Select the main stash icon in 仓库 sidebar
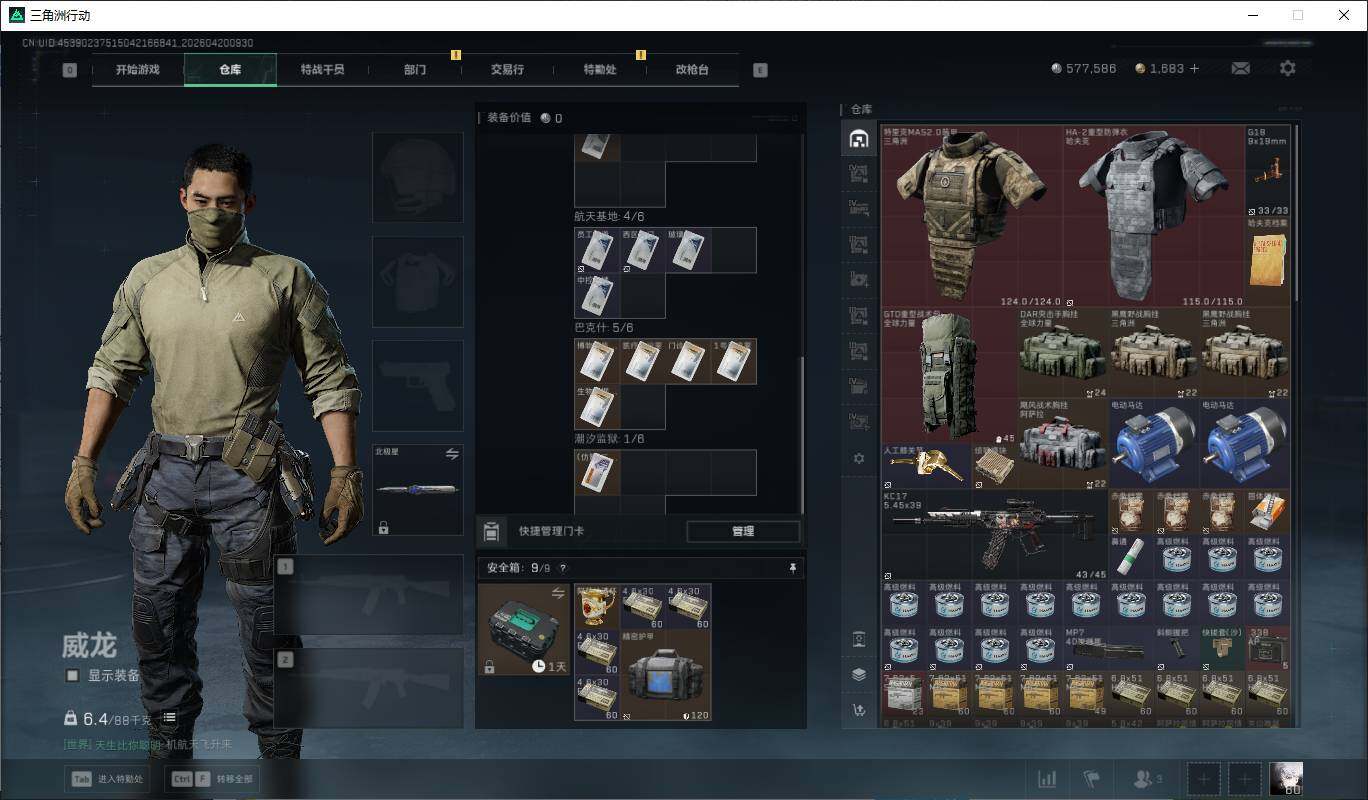The width and height of the screenshot is (1368, 800). pos(858,139)
